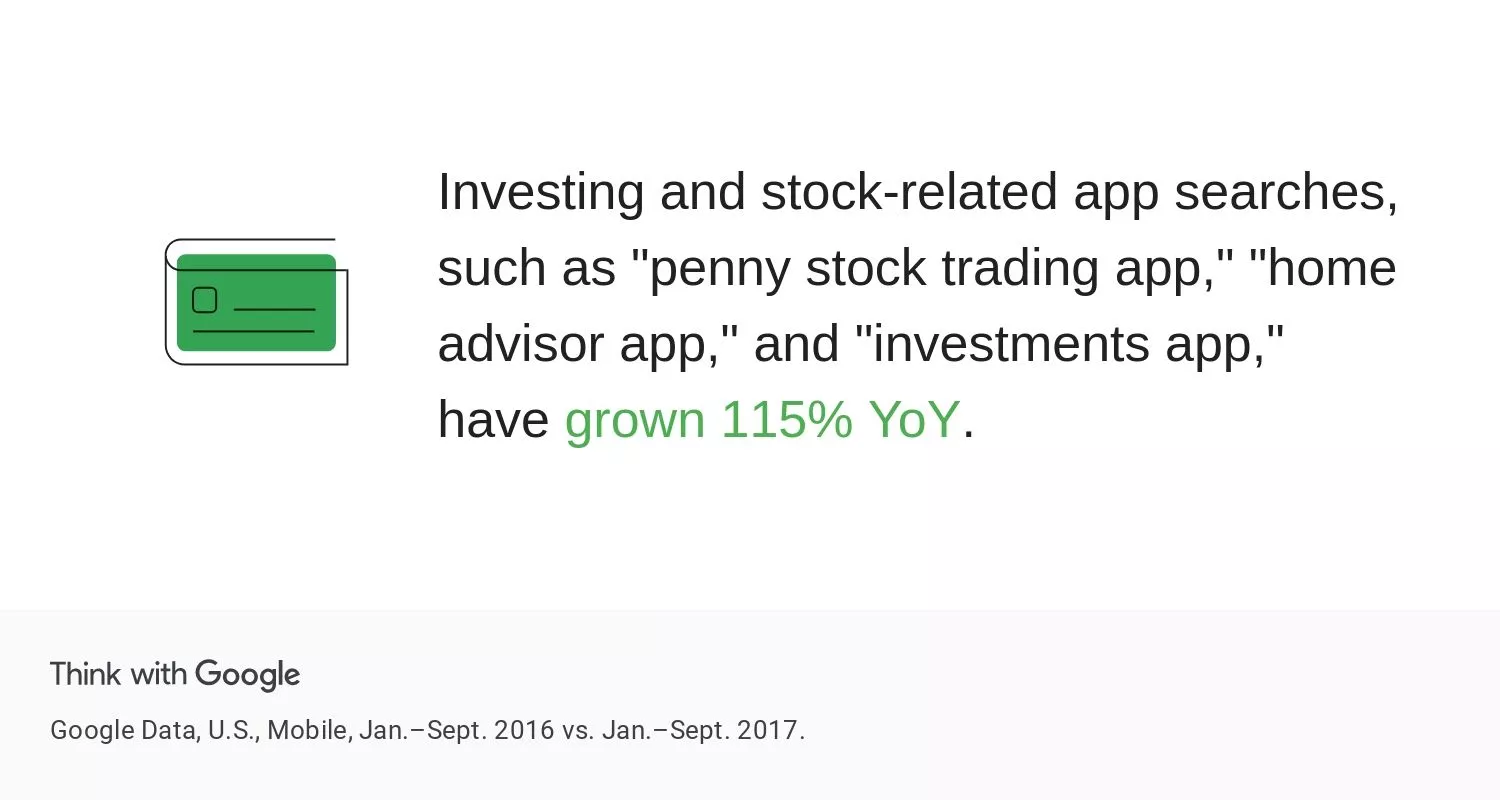Click the green "YoY" text

[914, 420]
